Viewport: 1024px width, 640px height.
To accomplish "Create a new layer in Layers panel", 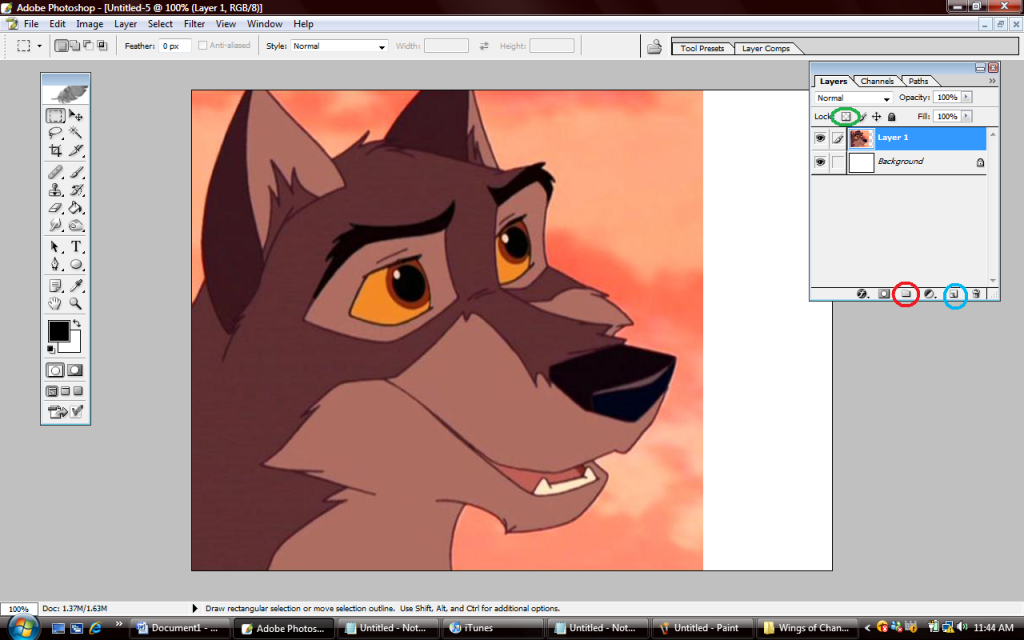I will click(x=954, y=294).
